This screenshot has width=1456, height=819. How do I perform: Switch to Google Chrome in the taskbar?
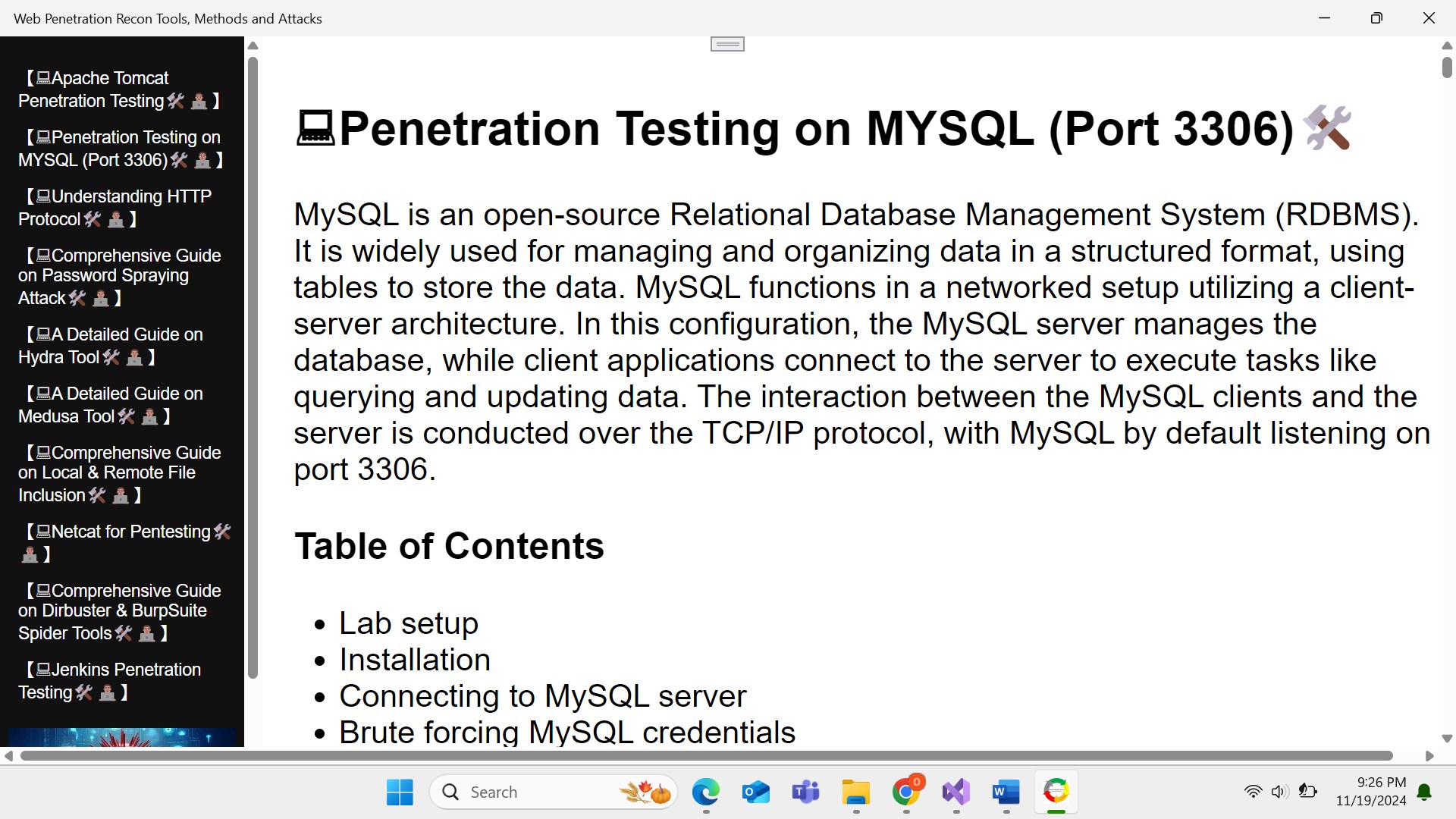(906, 792)
